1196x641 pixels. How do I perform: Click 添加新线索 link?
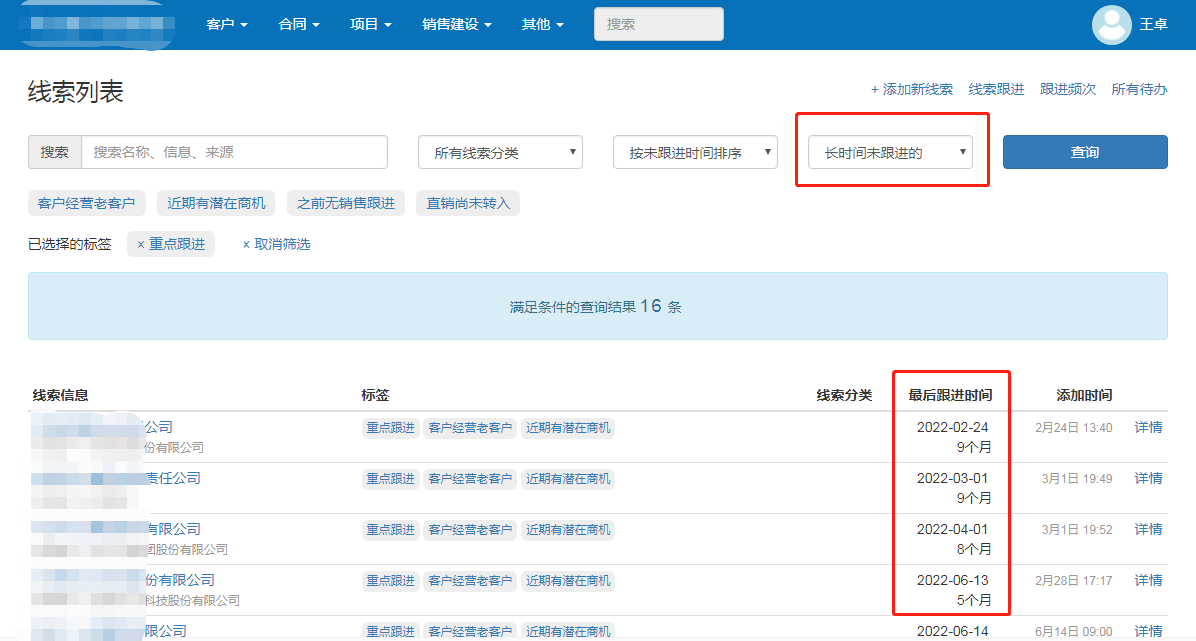pos(912,89)
